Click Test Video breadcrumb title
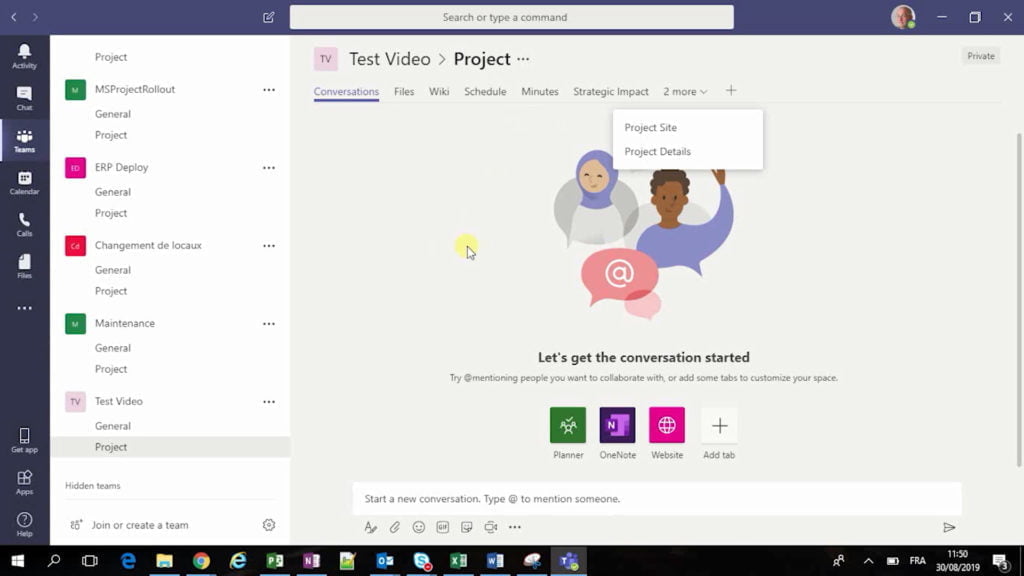The width and height of the screenshot is (1024, 576). click(x=389, y=59)
